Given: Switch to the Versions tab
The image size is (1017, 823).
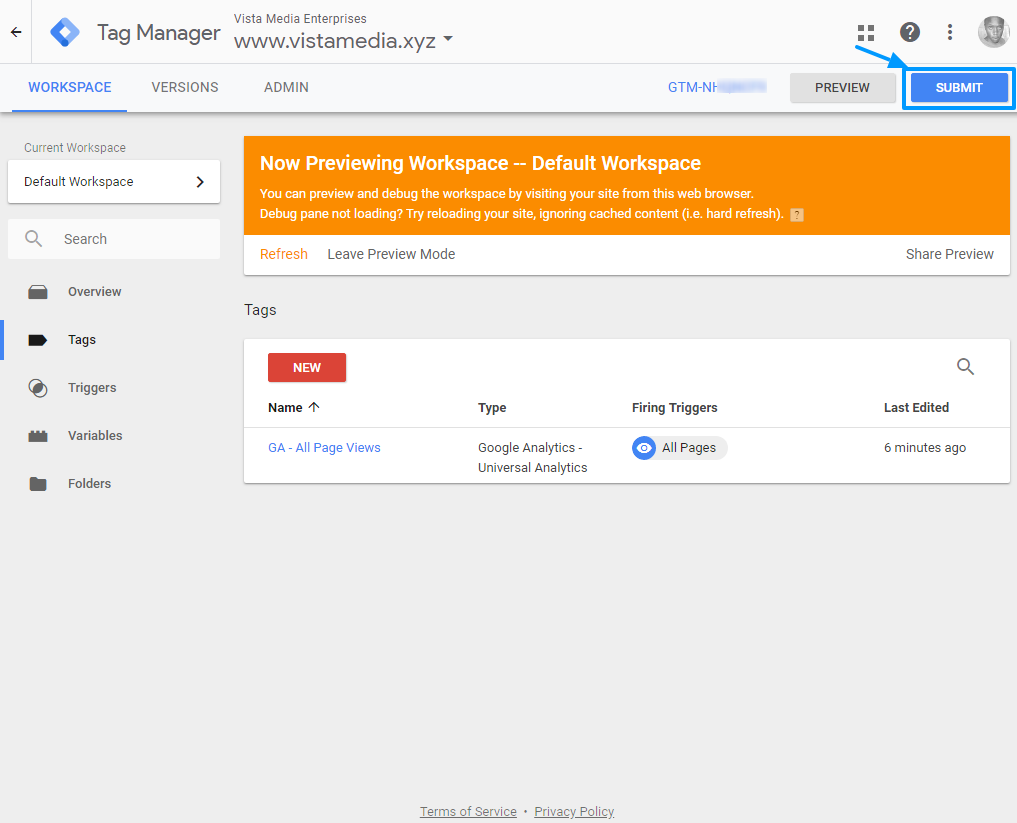Looking at the screenshot, I should tap(185, 87).
